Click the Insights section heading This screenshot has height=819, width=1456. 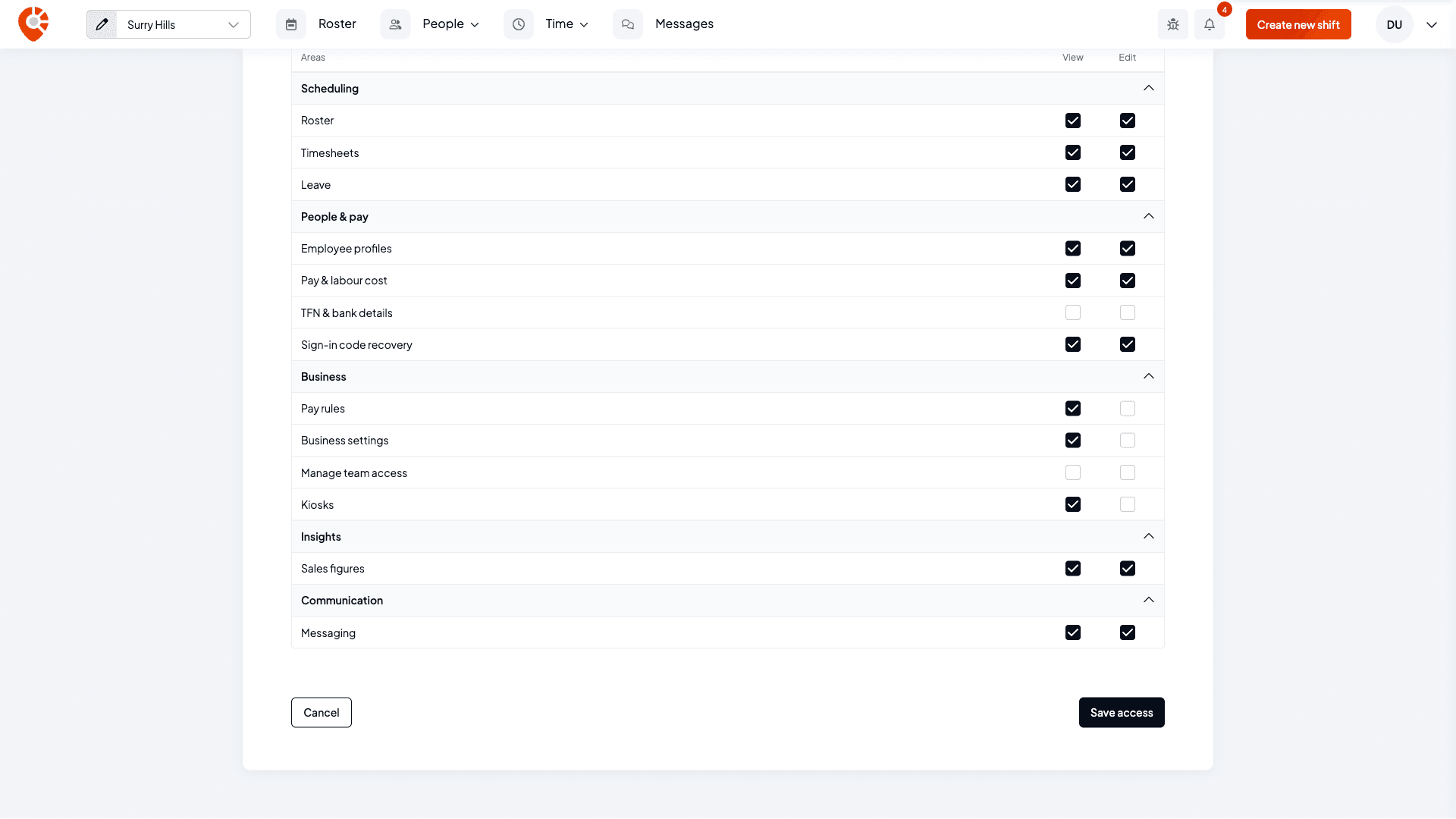[x=321, y=536]
